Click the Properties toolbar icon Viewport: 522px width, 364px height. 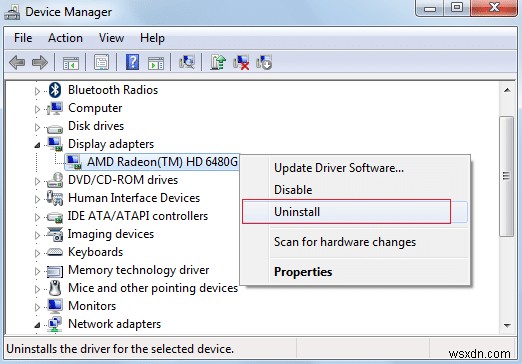(101, 62)
